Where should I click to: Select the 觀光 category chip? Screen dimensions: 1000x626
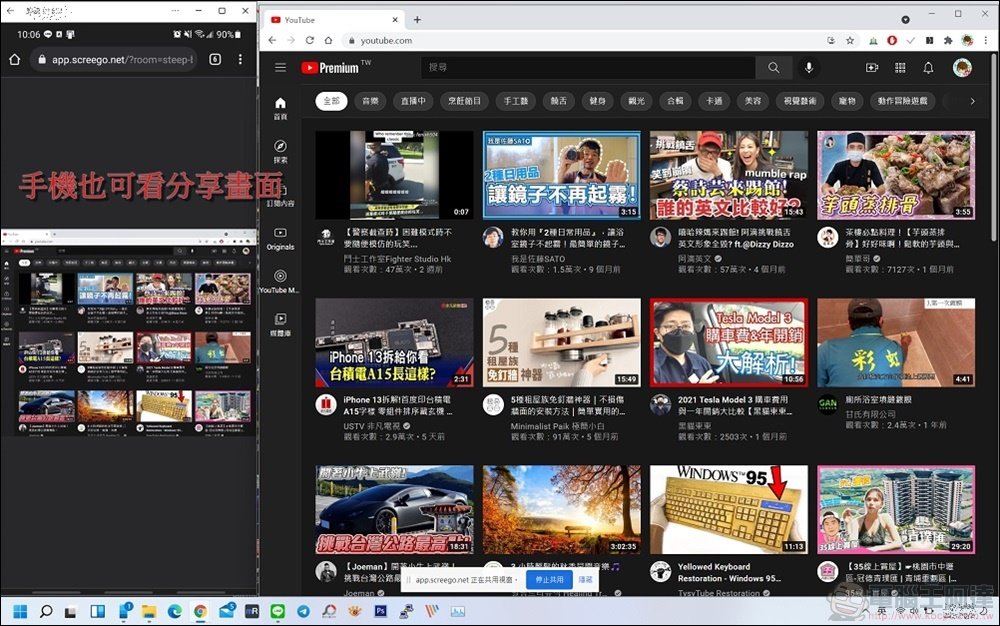[x=636, y=101]
